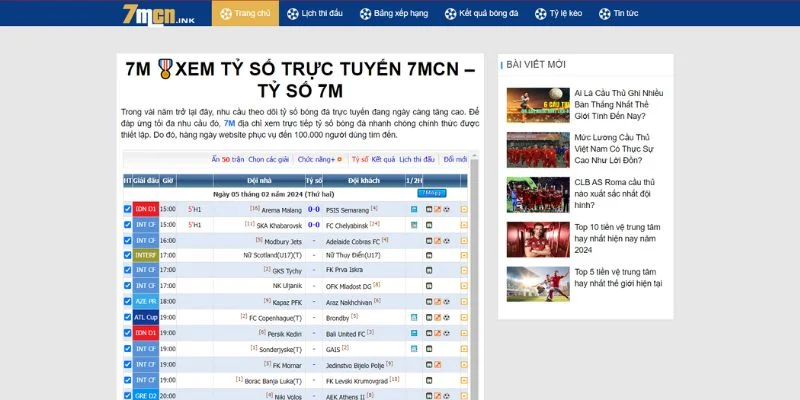Image resolution: width=800 pixels, height=400 pixels.
Task: Open analysis icon in SKA Khabarovsk row
Action: coord(429,225)
